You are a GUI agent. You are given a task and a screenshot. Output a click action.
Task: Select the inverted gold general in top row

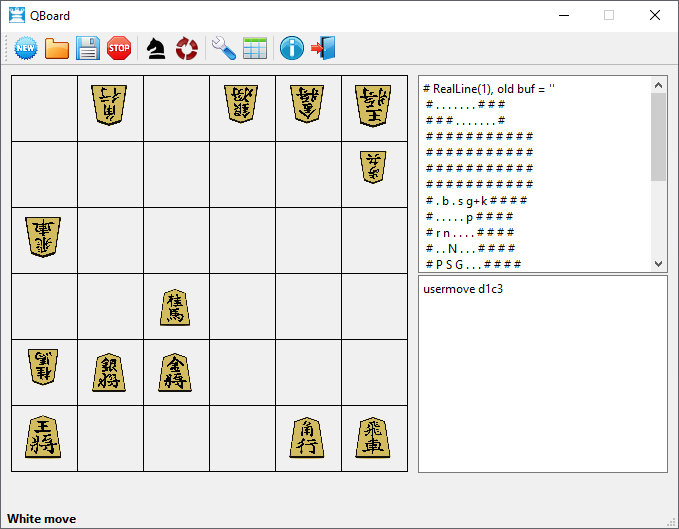coord(307,104)
